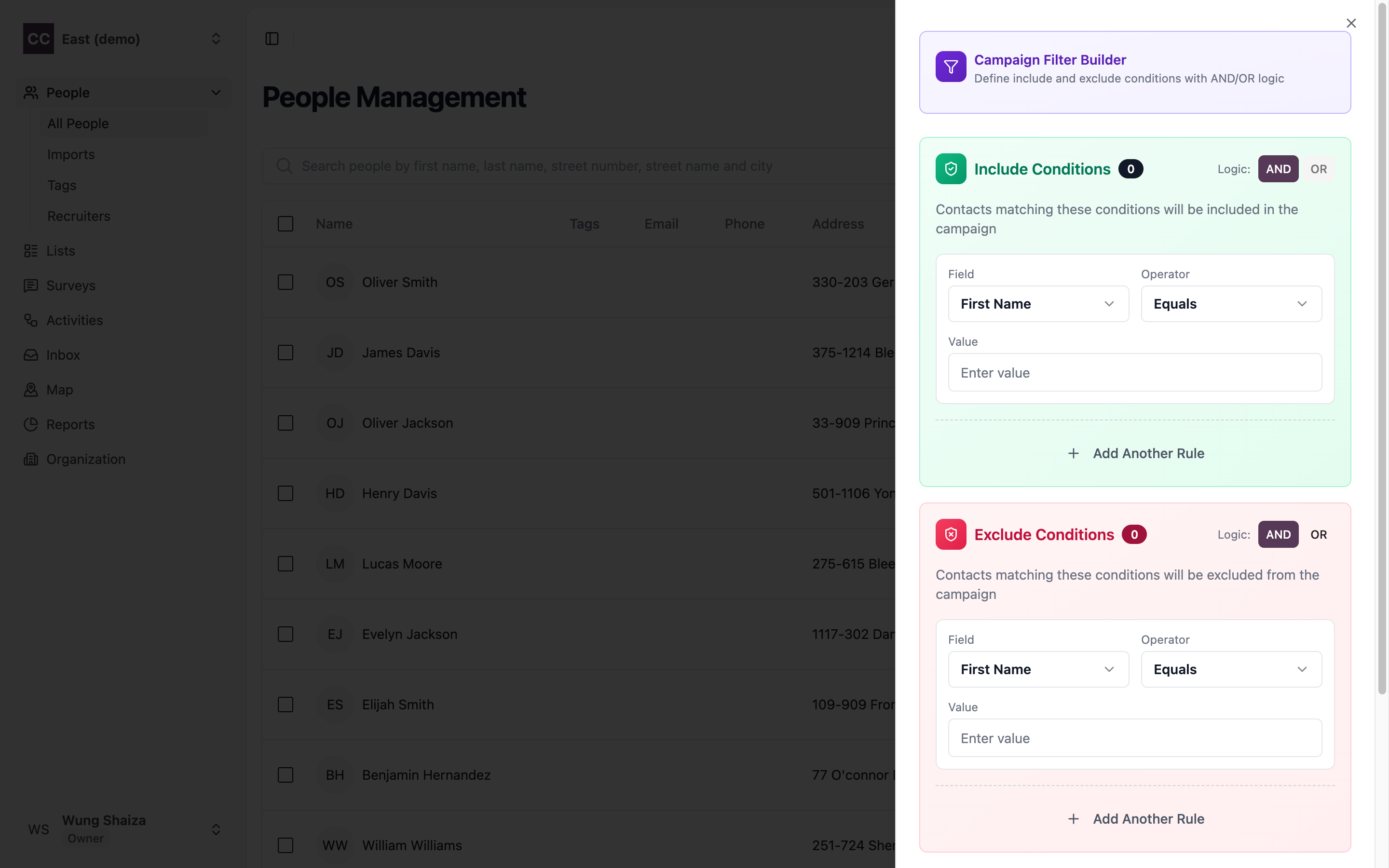The image size is (1389, 868).
Task: Click the red Exclude shield icon
Action: tap(951, 534)
